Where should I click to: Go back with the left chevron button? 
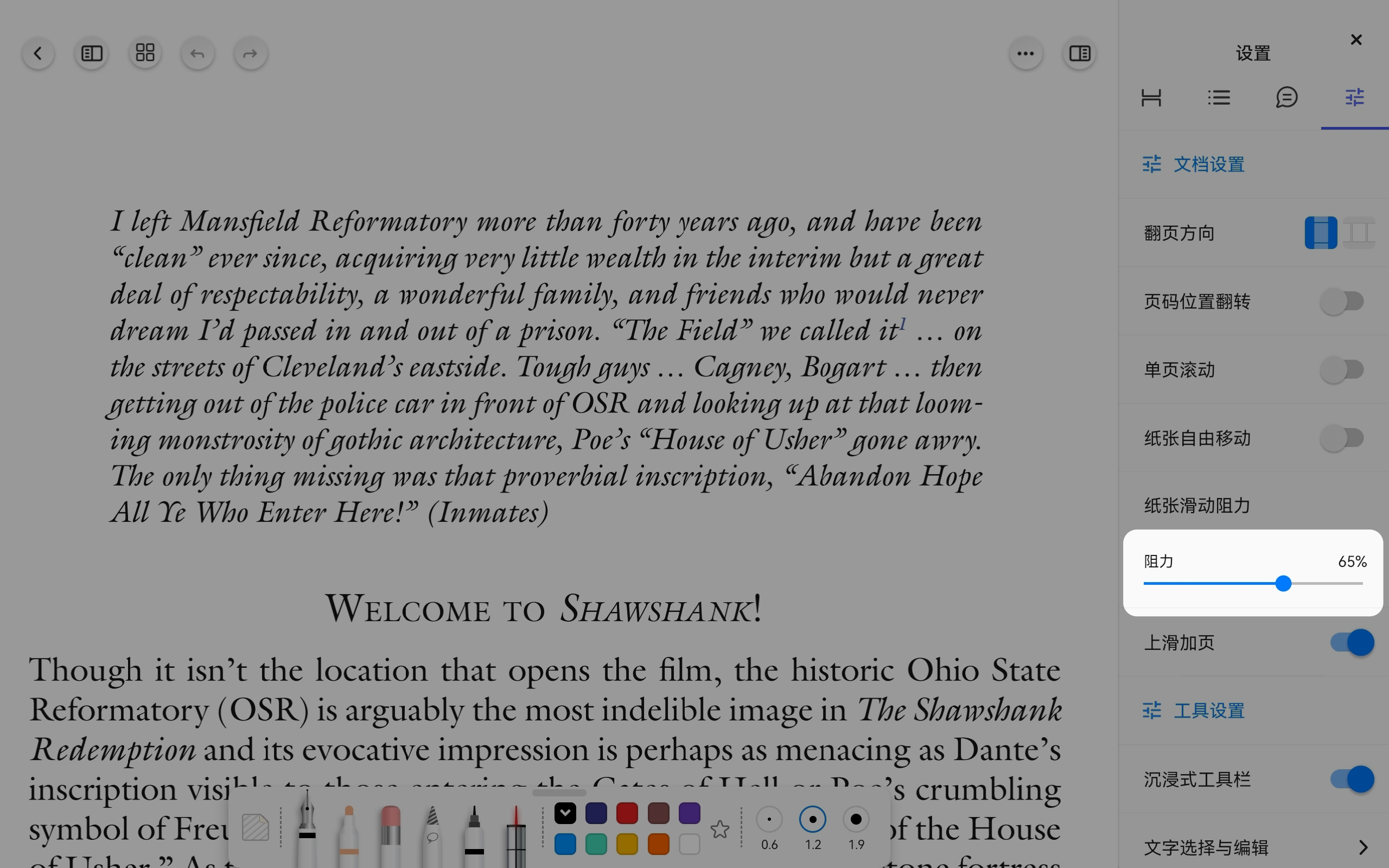pos(38,53)
